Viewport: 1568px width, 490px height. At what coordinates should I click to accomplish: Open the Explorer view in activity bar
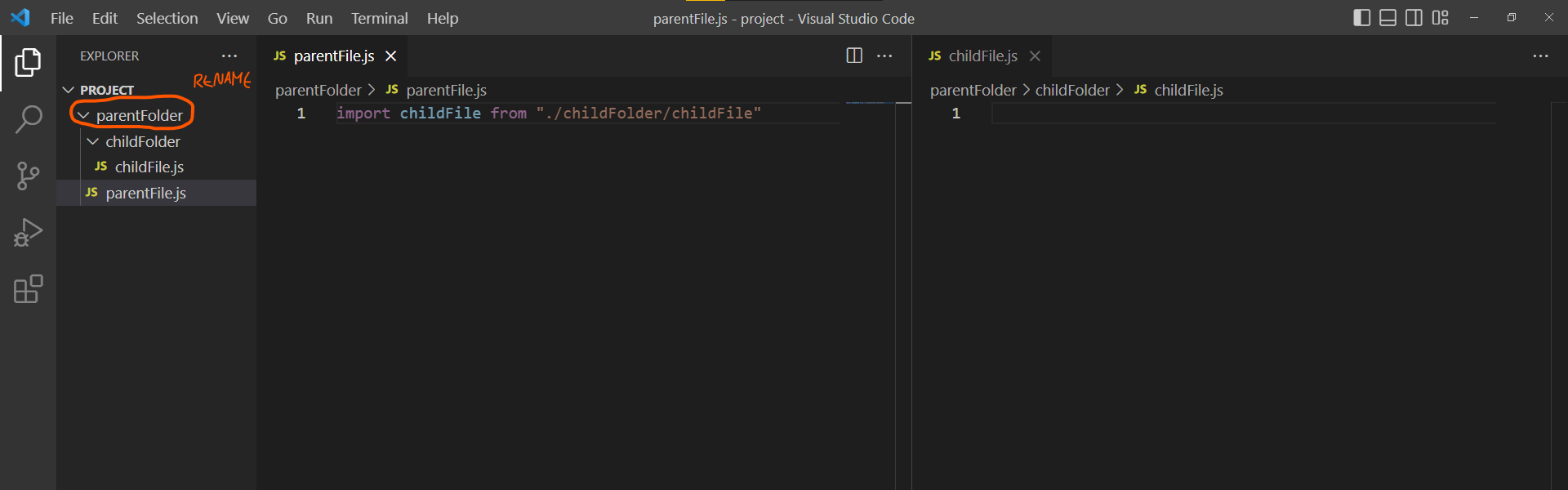pyautogui.click(x=28, y=63)
